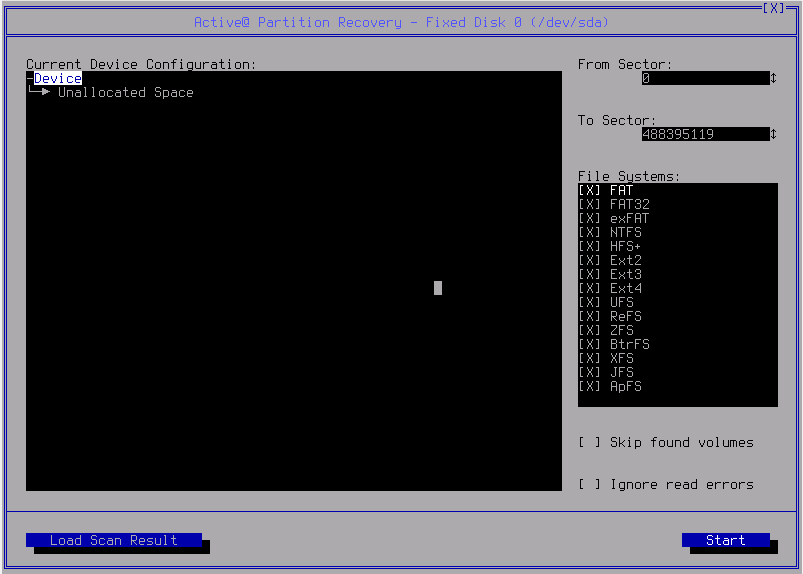Click the From Sector input field

705,78
